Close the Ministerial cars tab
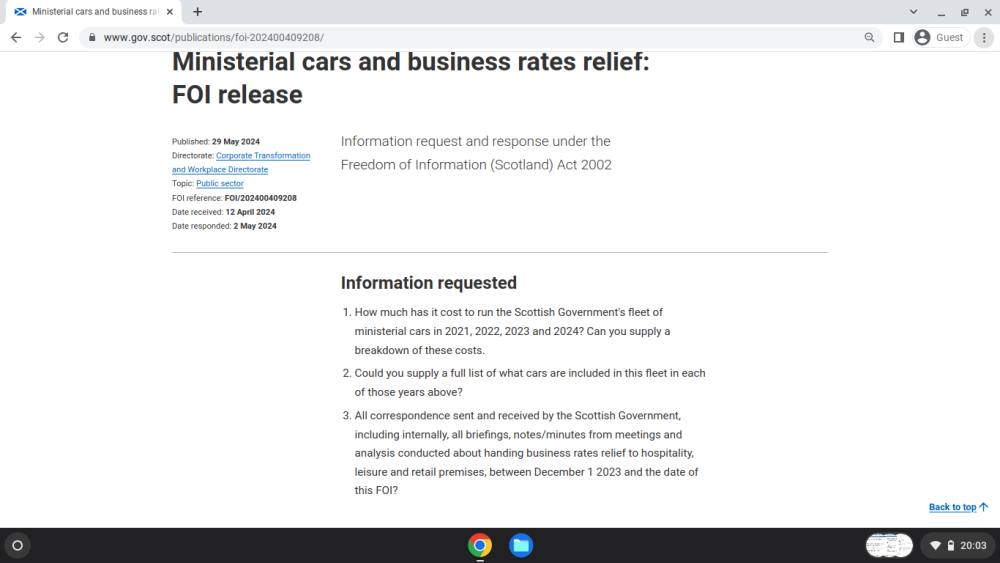This screenshot has height=563, width=1000. [x=170, y=11]
